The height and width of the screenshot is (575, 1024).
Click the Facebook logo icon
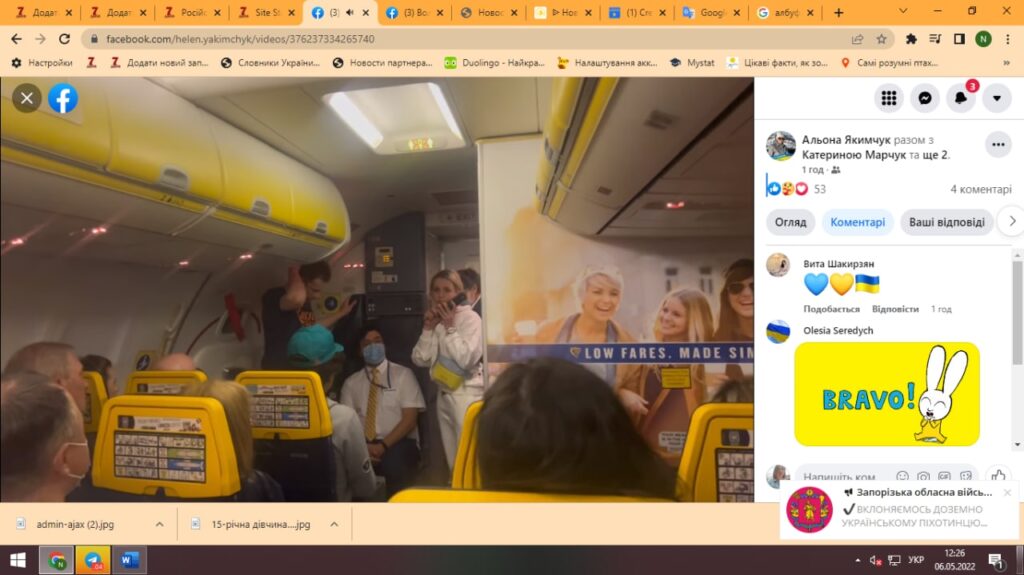(x=63, y=98)
